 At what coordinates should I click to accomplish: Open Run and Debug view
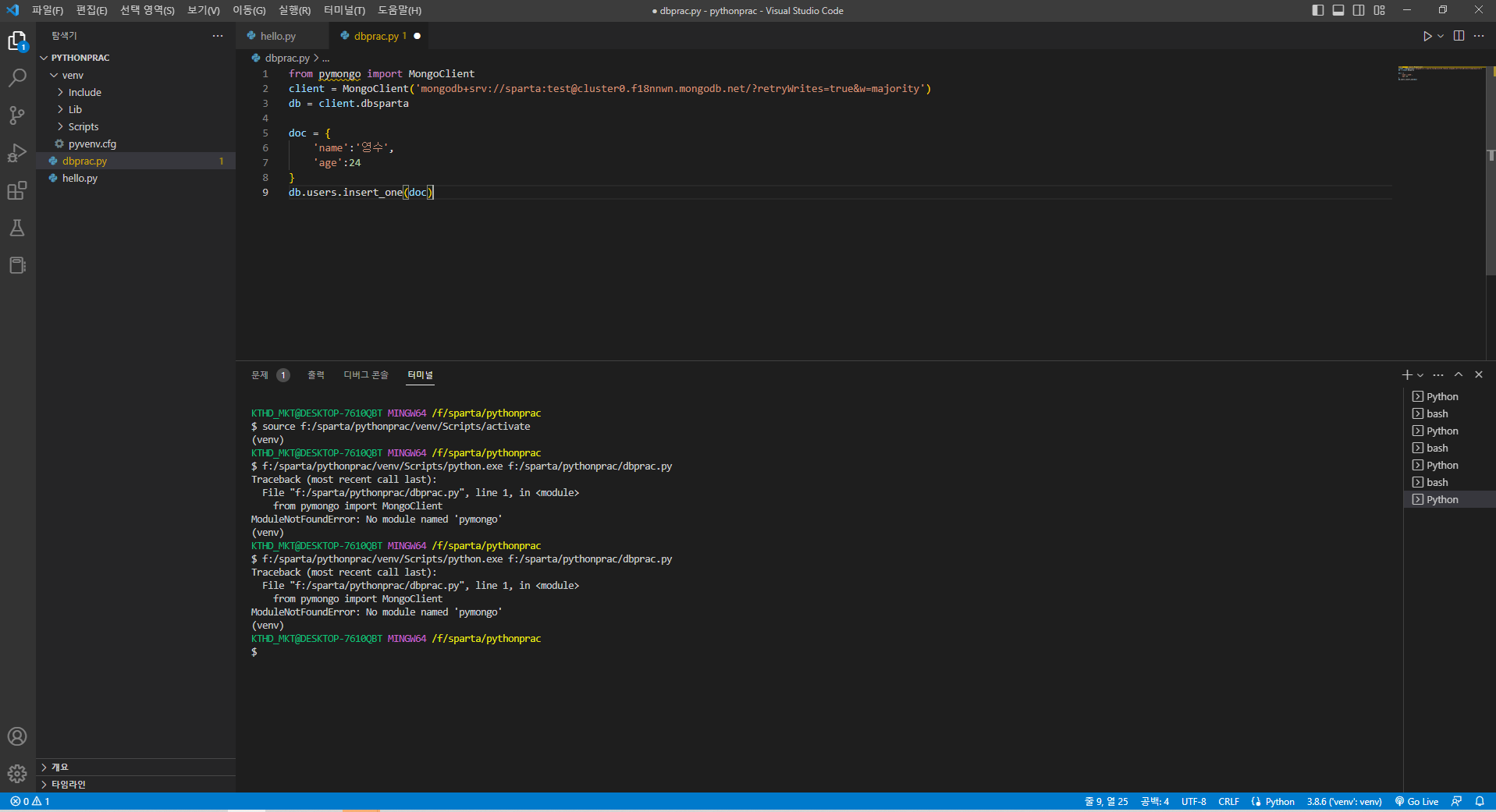click(x=17, y=153)
